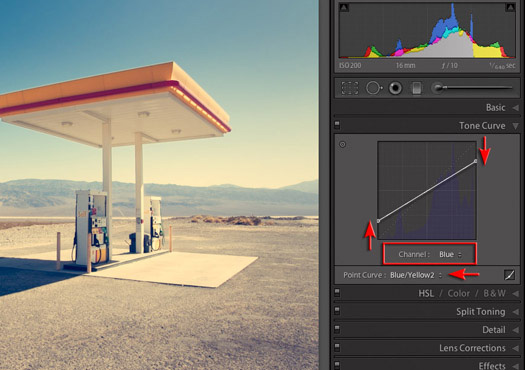The height and width of the screenshot is (370, 525).
Task: Toggle shadow clipping indicator in histogram
Action: coord(344,7)
